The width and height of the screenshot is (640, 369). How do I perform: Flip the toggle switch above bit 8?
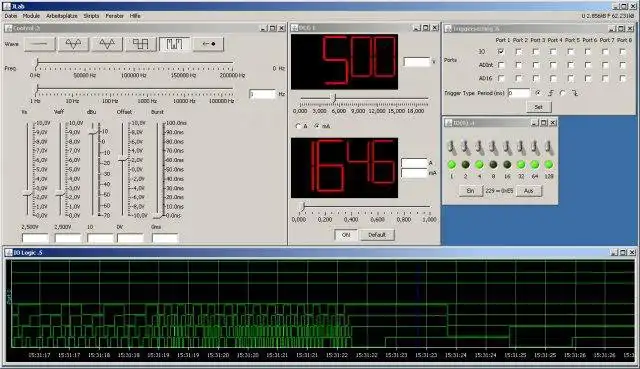click(x=493, y=147)
